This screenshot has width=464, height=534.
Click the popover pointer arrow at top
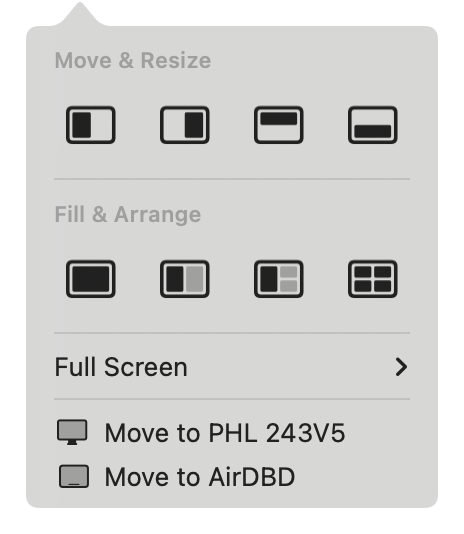pyautogui.click(x=80, y=14)
